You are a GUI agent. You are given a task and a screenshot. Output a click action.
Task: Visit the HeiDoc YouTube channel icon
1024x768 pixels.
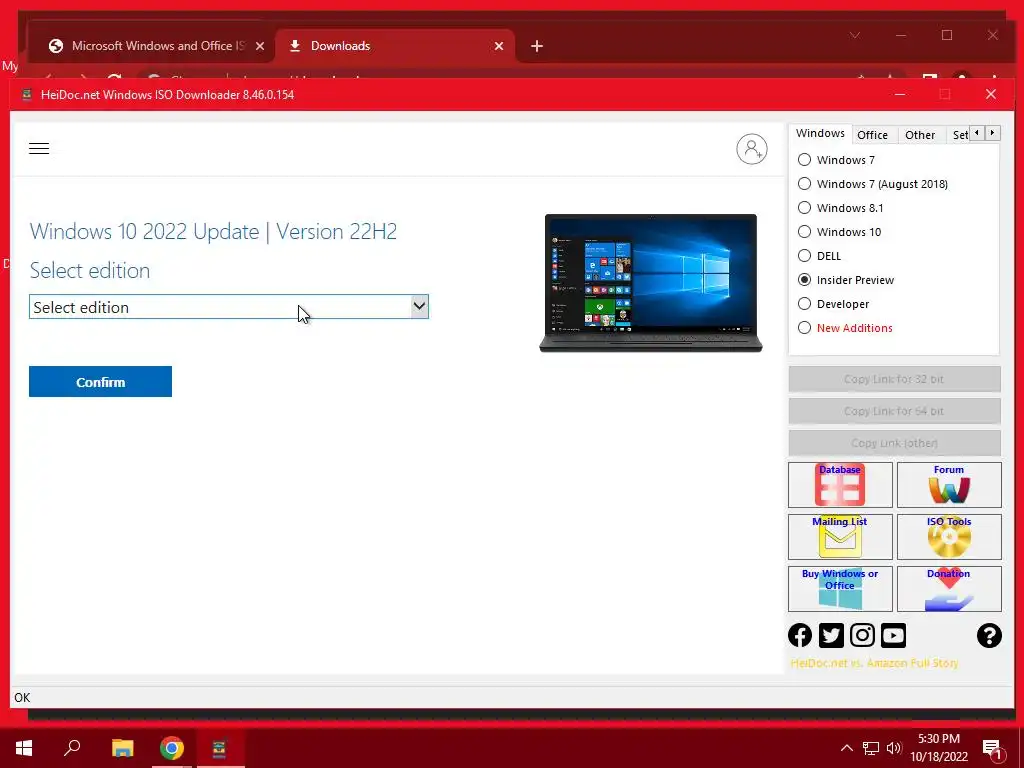click(893, 635)
